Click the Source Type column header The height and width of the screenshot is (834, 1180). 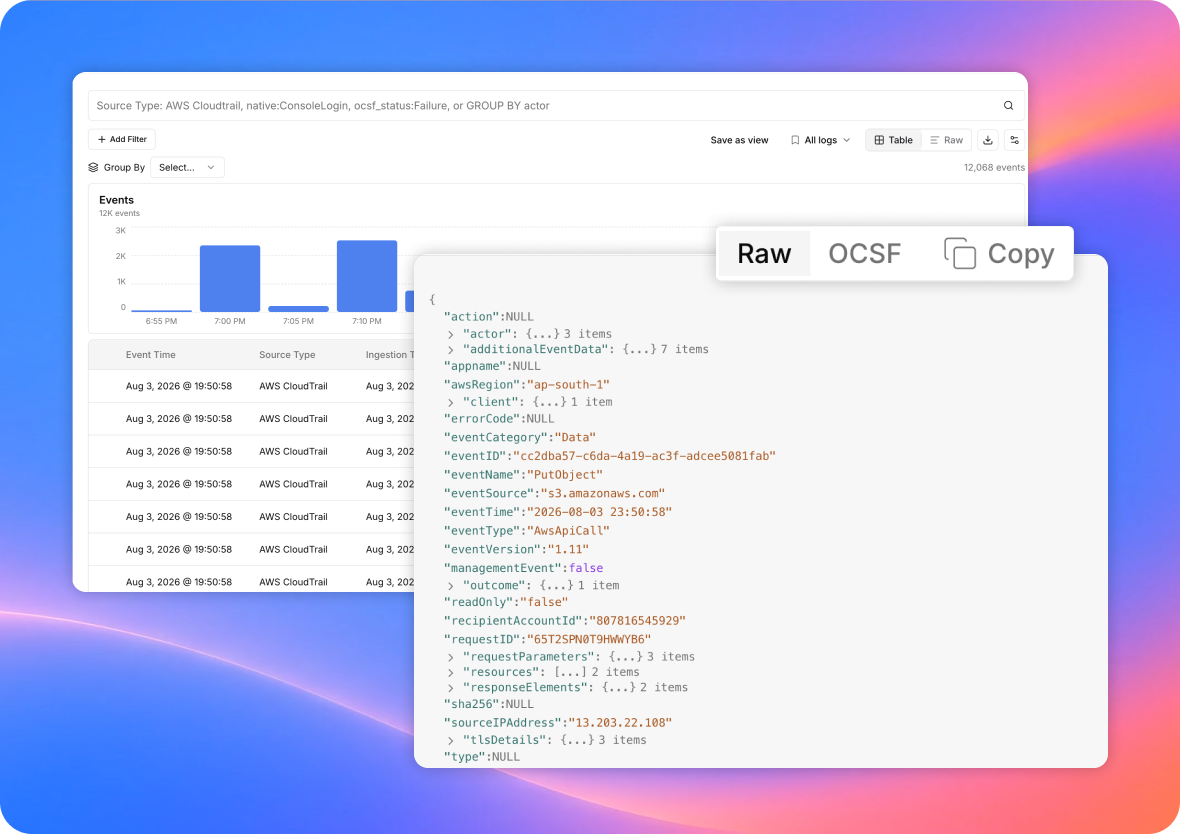point(287,355)
